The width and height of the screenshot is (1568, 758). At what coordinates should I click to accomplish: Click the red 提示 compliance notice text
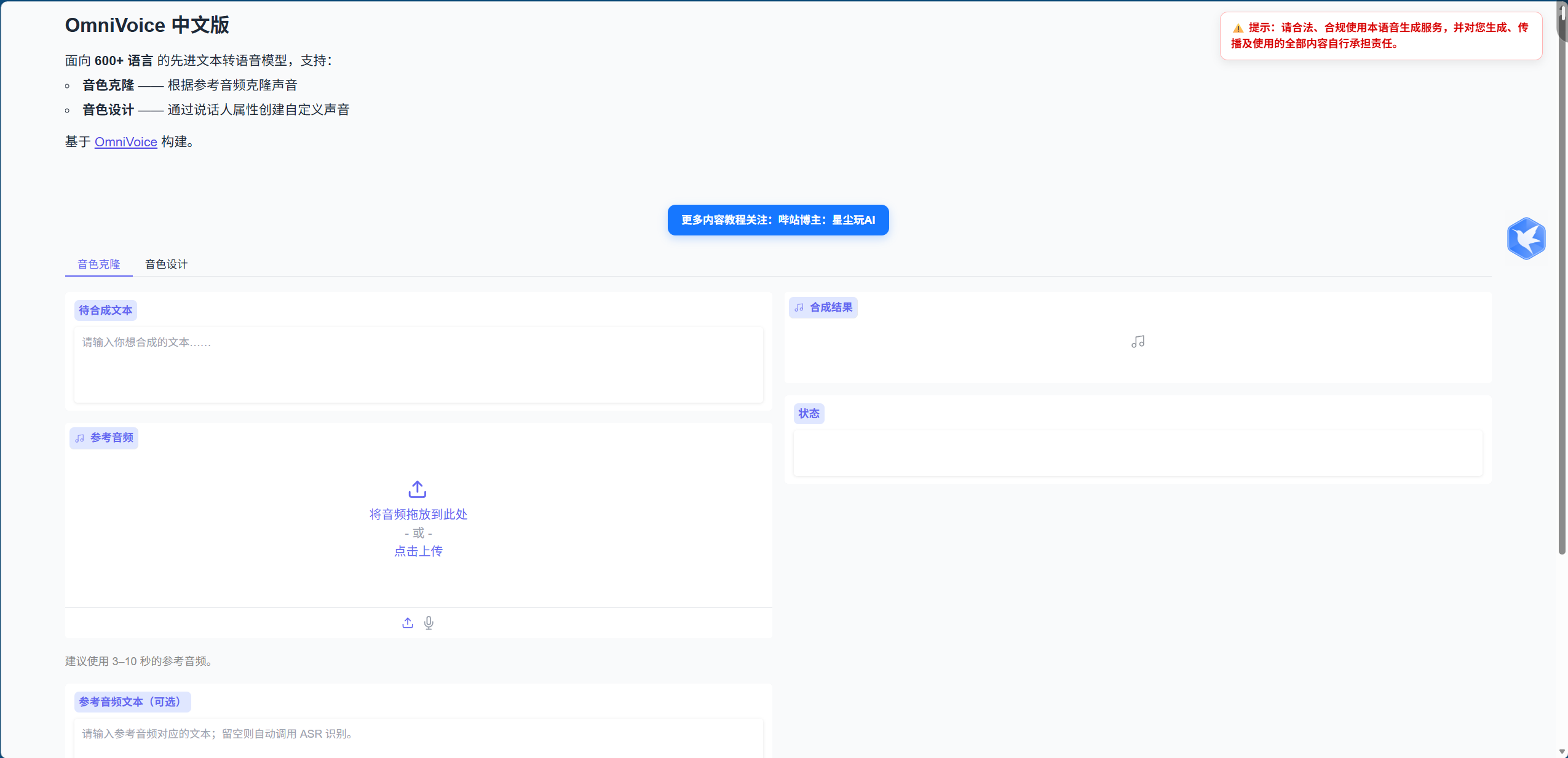(1380, 36)
